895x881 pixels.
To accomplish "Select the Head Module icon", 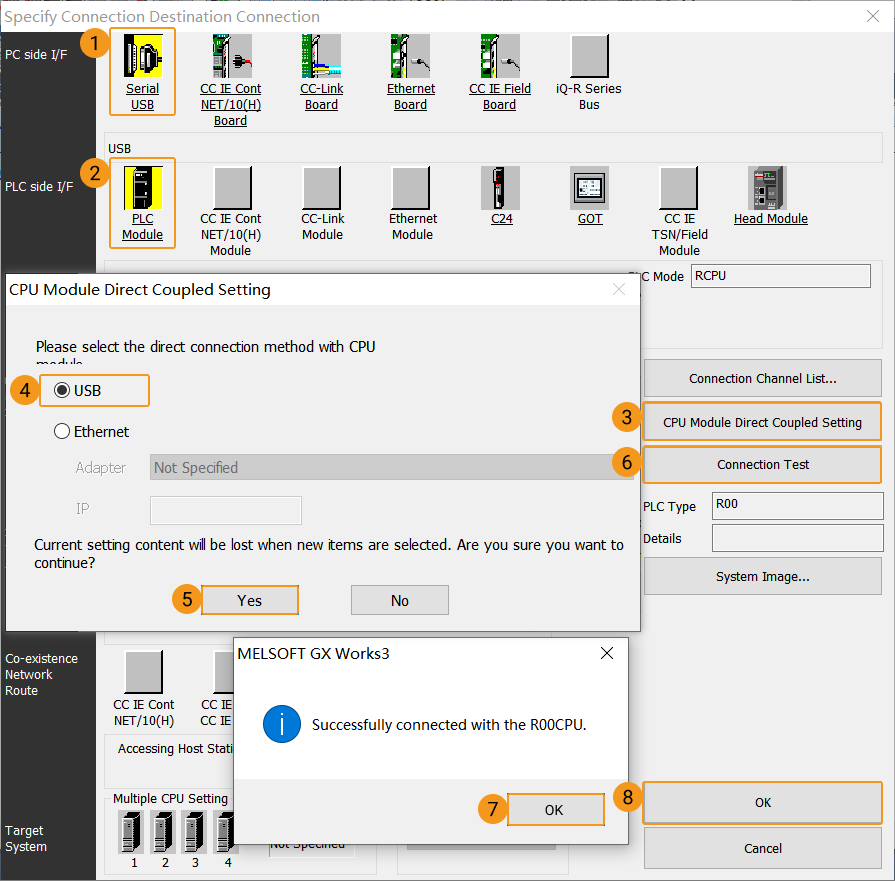I will pyautogui.click(x=768, y=188).
